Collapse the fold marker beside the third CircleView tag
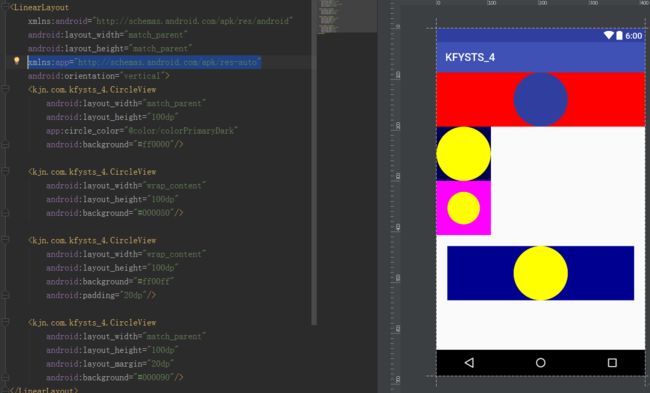Image resolution: width=650 pixels, height=393 pixels. click(x=5, y=240)
